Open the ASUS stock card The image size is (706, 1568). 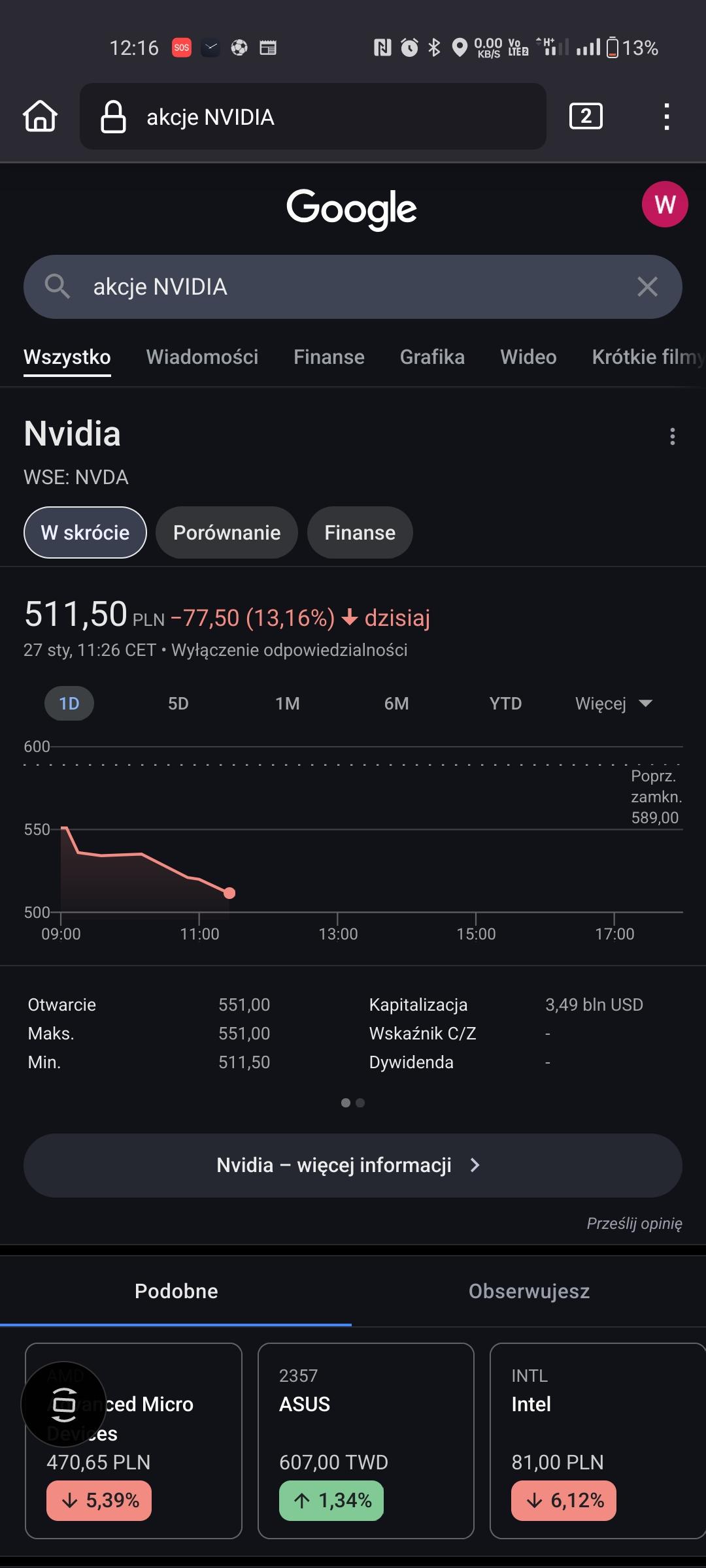point(365,1440)
